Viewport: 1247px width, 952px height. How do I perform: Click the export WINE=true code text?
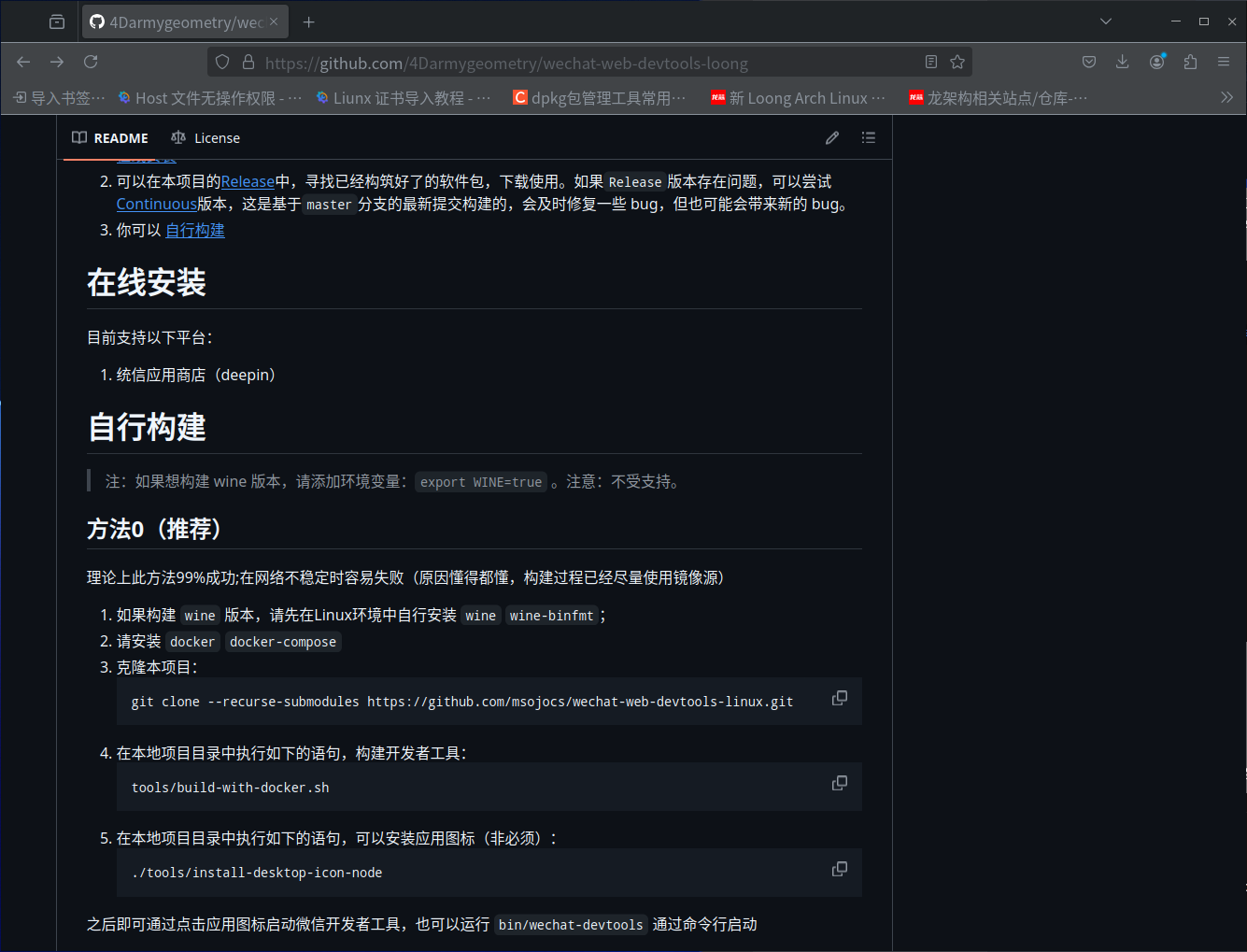[481, 482]
